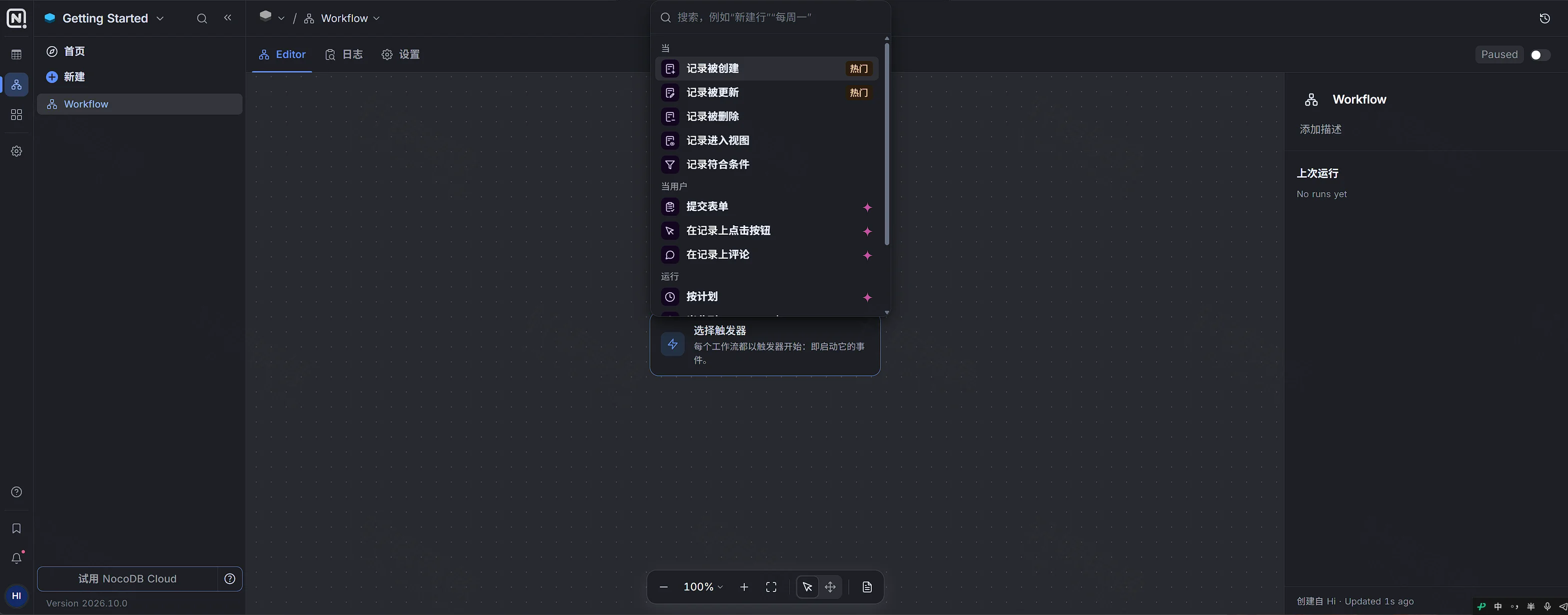1568x615 pixels.
Task: Select the 提交表单 trigger
Action: point(767,207)
